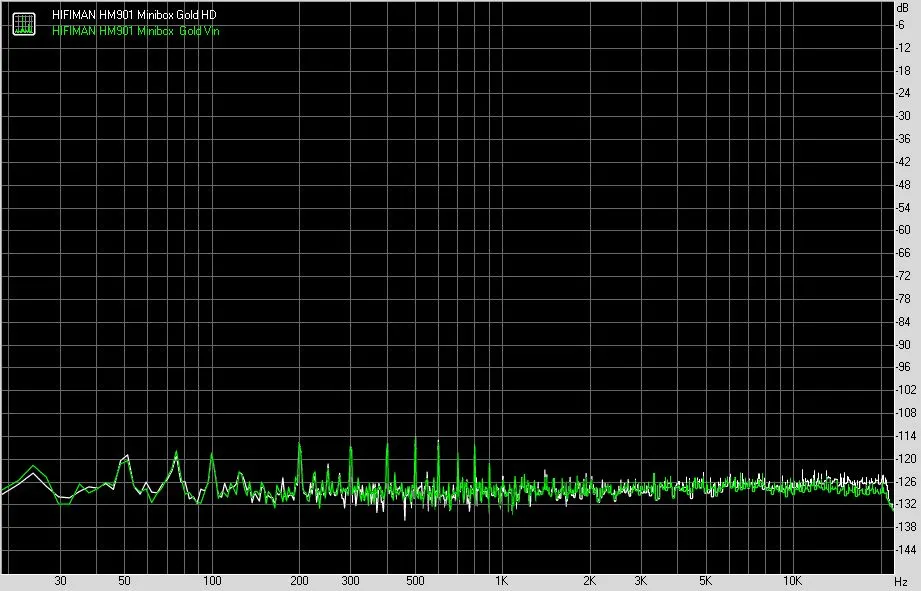Screen dimensions: 921x591
Task: Click the 200 Hz frequency axis label
Action: (x=299, y=581)
